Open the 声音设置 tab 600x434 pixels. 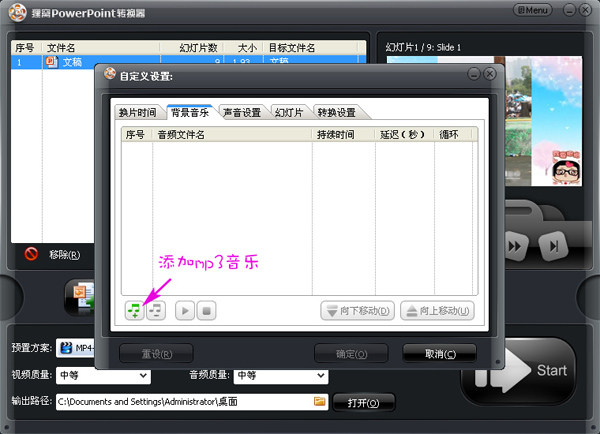click(242, 113)
